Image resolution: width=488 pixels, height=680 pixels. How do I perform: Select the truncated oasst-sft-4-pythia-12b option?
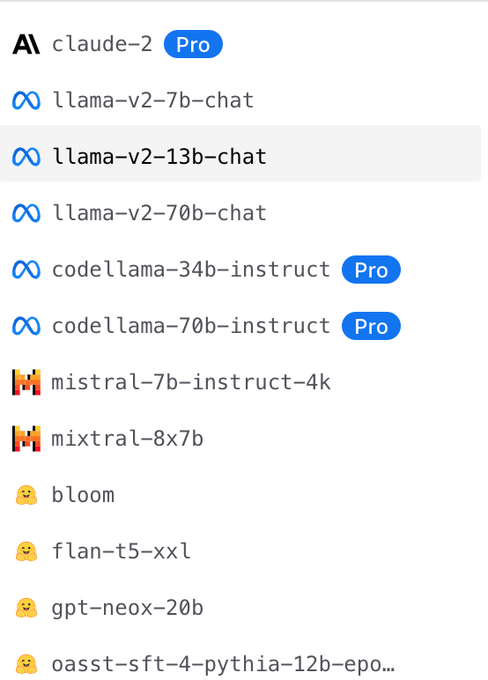(240, 664)
